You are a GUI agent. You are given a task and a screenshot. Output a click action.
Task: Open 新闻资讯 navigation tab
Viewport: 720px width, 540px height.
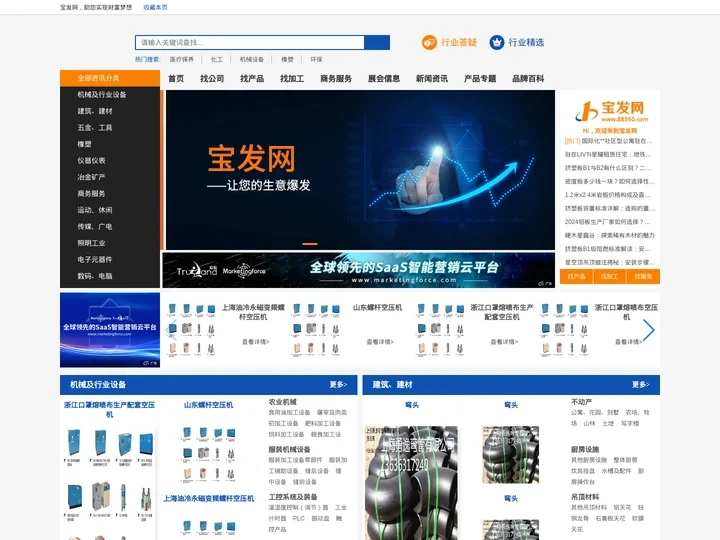tap(432, 79)
